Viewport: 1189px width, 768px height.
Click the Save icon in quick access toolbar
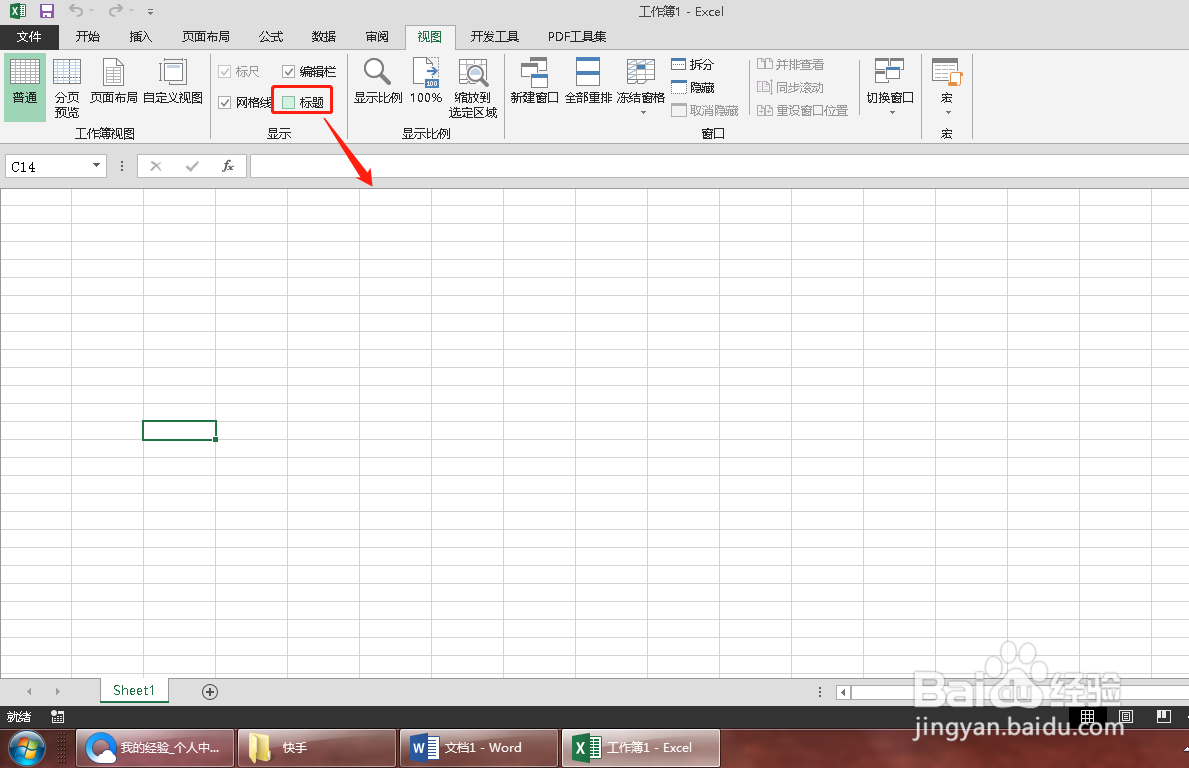[x=47, y=11]
